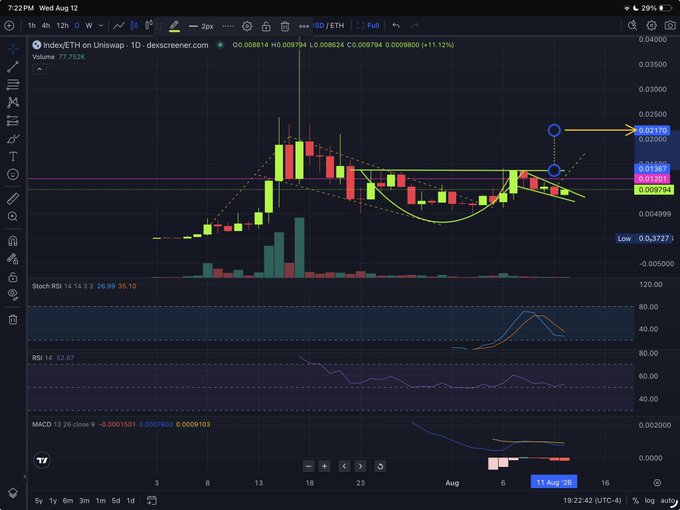Open the XABCD pattern tools
Image resolution: width=680 pixels, height=510 pixels.
coord(13,103)
